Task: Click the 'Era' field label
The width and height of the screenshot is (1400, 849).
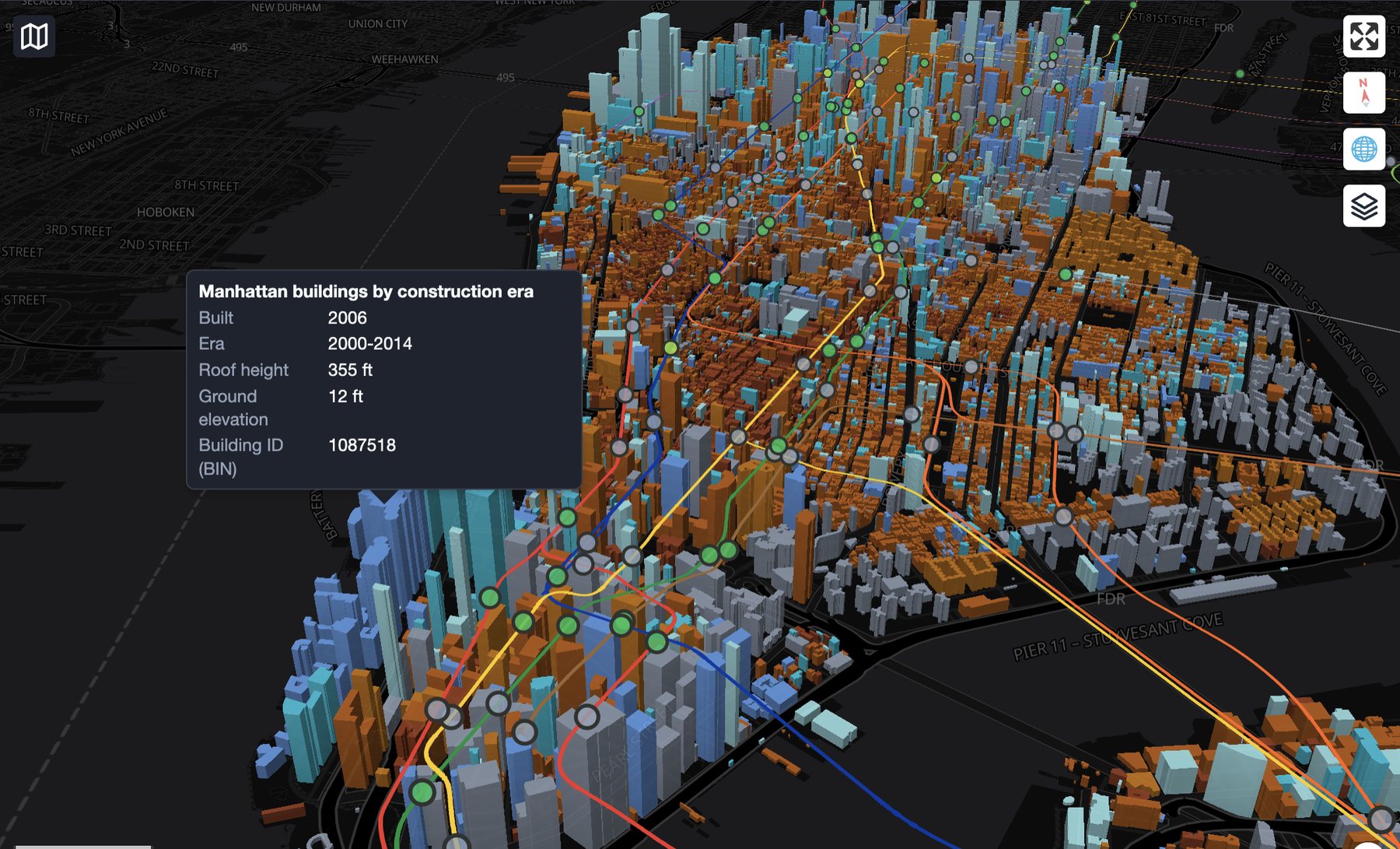Action: (x=211, y=343)
